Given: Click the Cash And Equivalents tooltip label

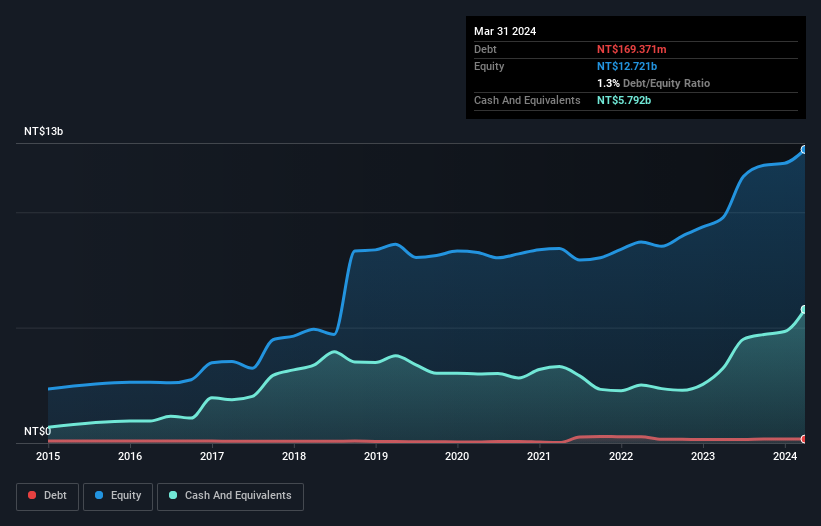Looking at the screenshot, I should pos(527,100).
